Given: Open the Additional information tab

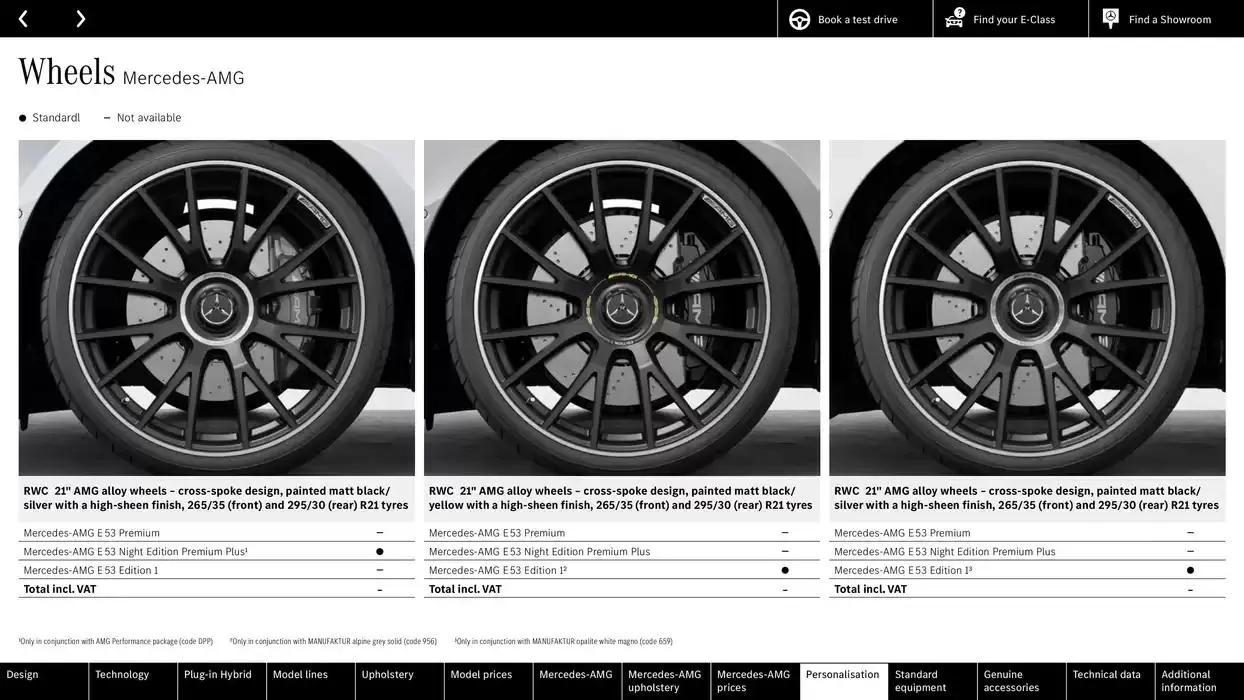Looking at the screenshot, I should pos(1200,681).
